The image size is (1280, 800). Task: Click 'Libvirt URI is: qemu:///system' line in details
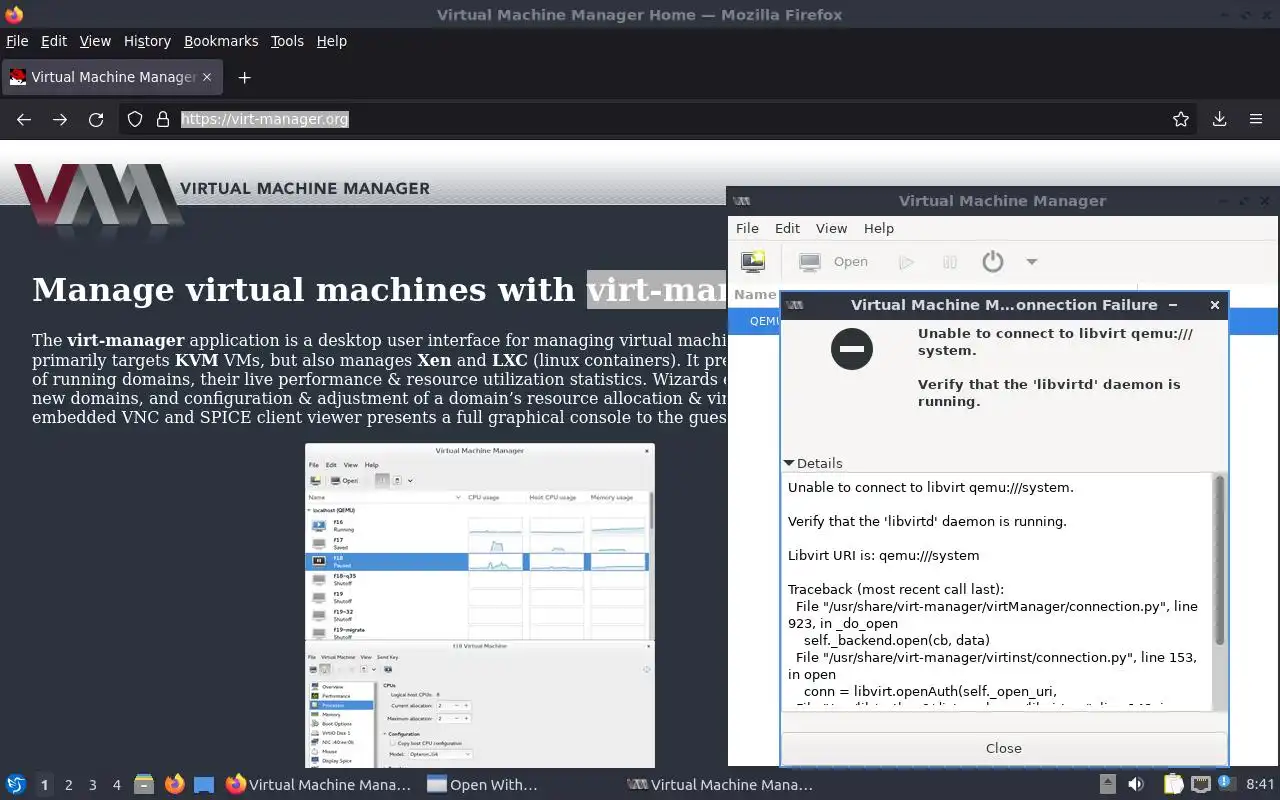click(883, 555)
